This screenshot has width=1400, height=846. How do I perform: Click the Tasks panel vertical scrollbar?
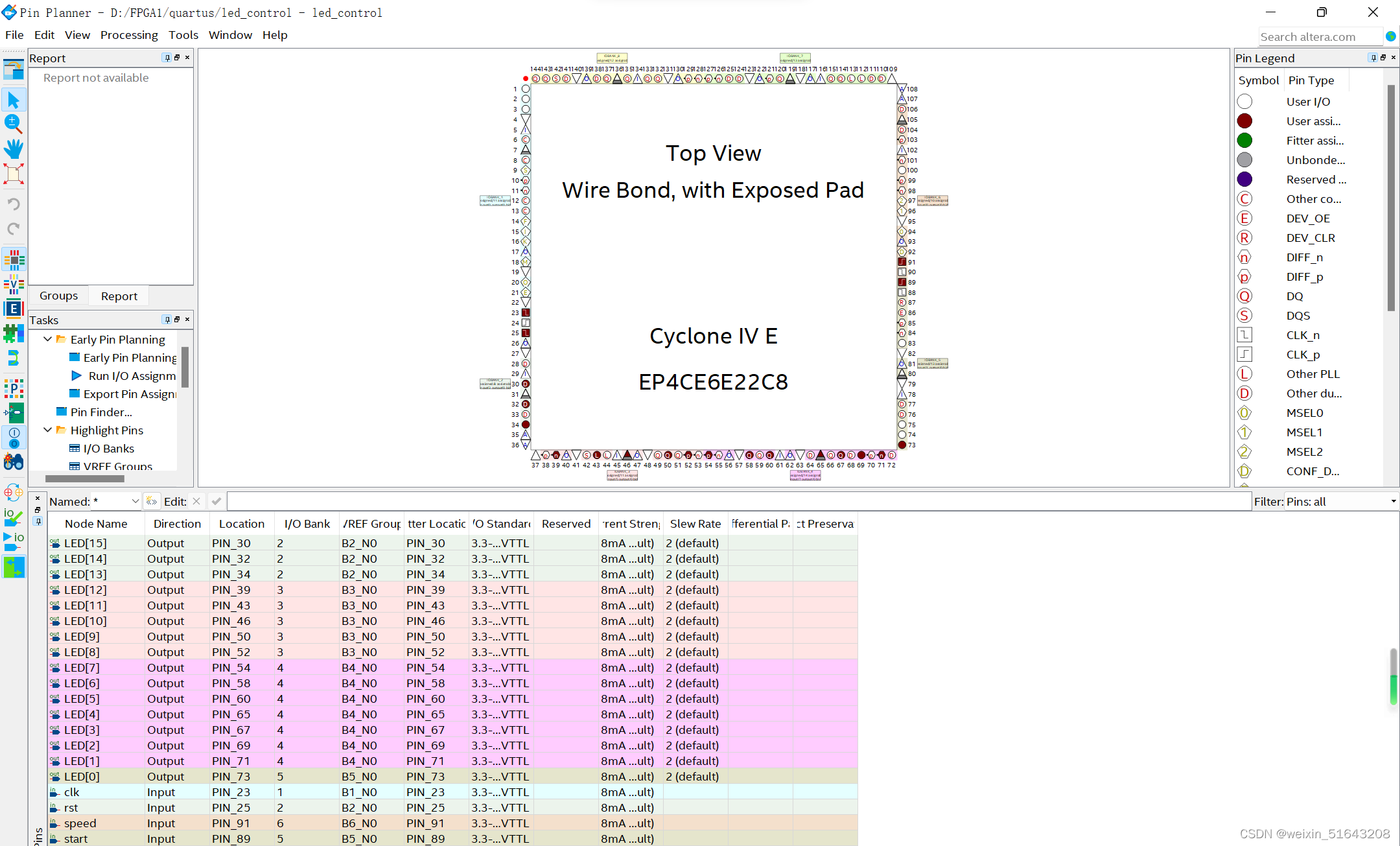185,367
